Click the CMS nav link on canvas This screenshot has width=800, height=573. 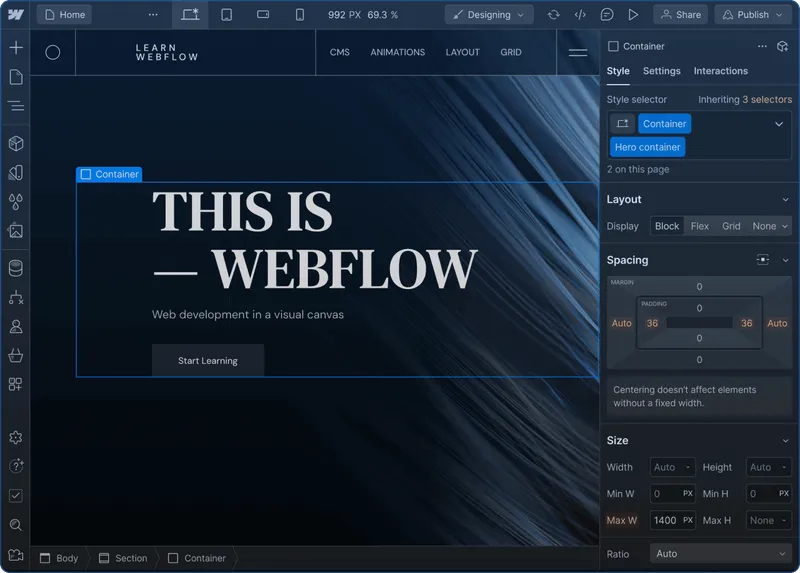(x=339, y=52)
